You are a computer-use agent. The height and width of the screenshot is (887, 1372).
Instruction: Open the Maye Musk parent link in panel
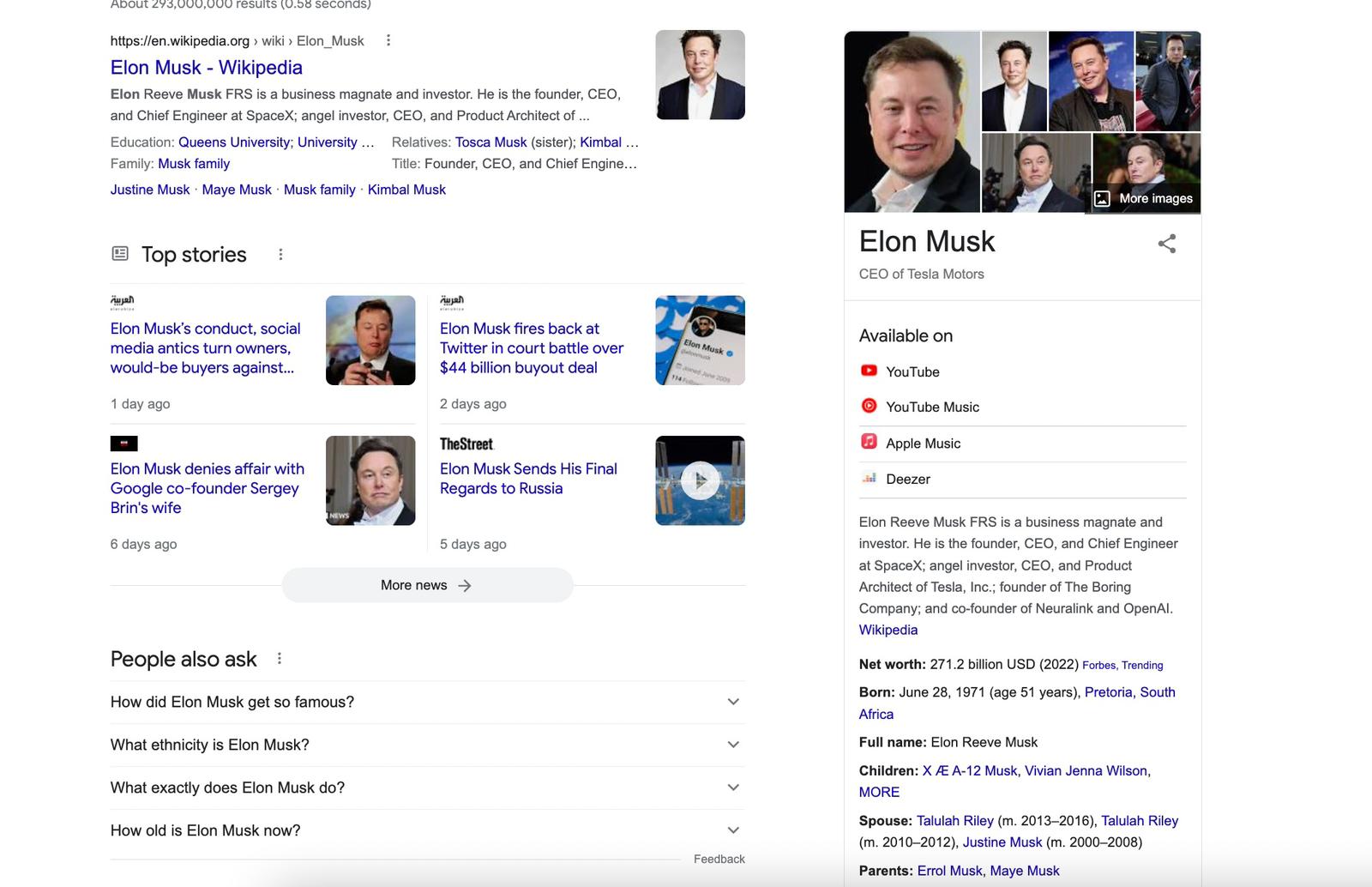pyautogui.click(x=1025, y=871)
